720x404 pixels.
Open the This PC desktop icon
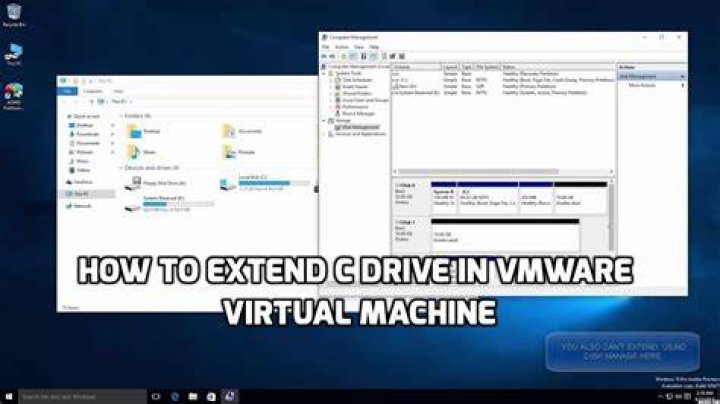[14, 54]
